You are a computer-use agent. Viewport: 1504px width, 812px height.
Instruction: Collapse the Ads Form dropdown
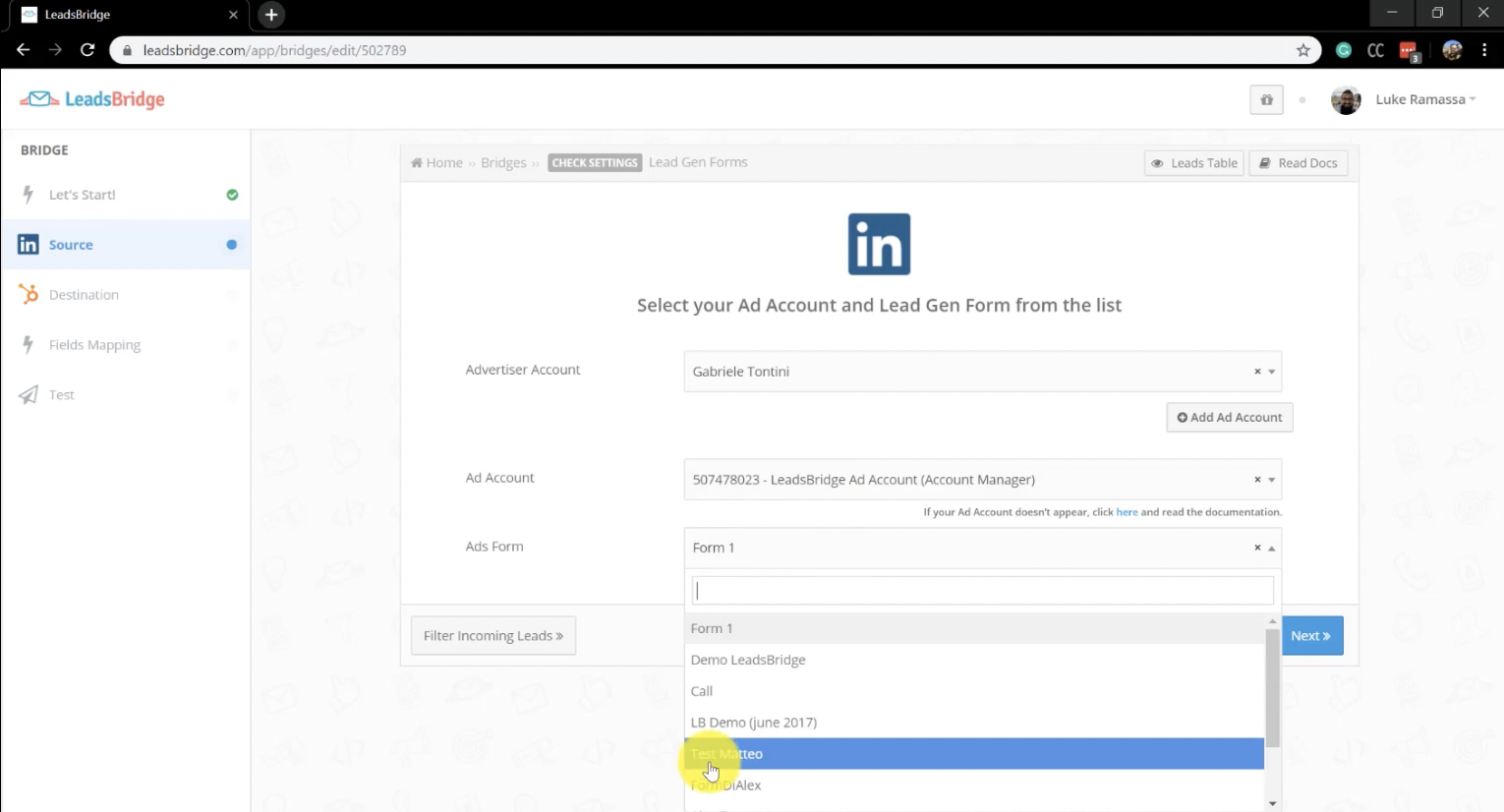1271,549
